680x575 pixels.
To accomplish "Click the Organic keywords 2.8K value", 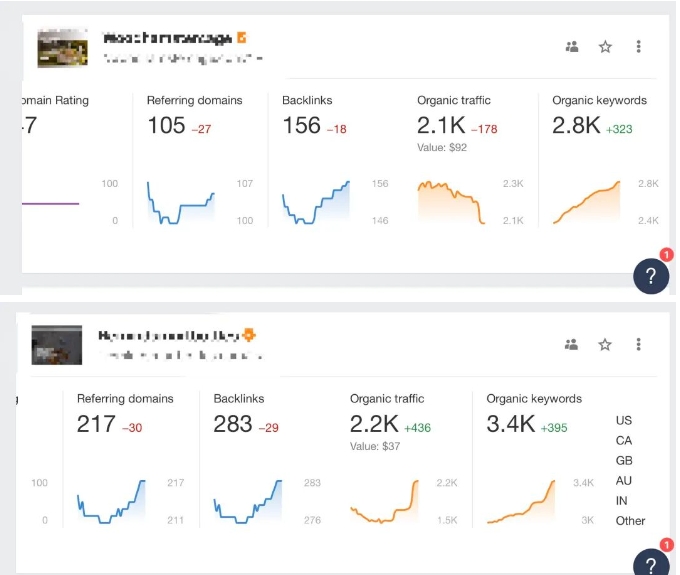I will tap(576, 125).
